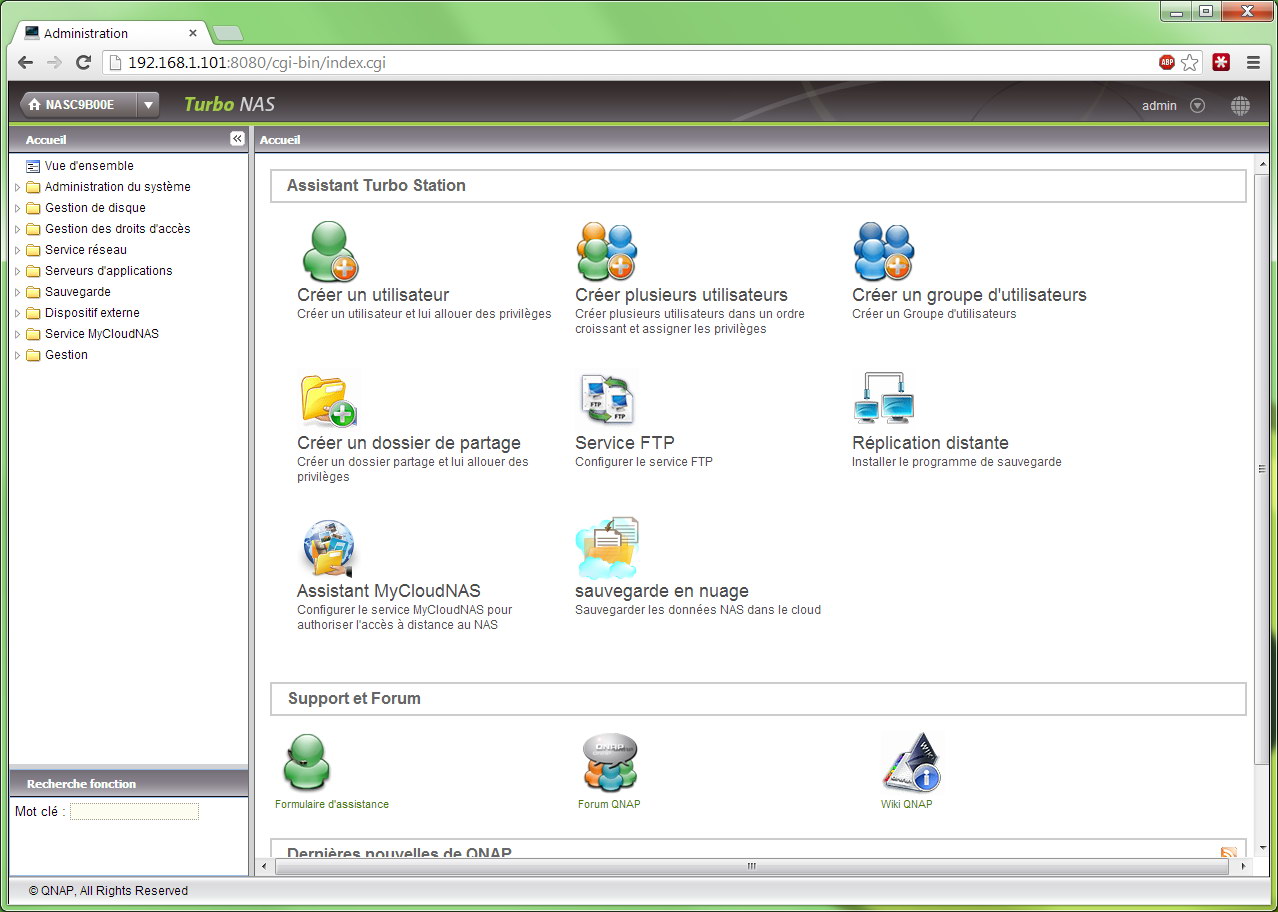Click the Administration browser tab
Image resolution: width=1278 pixels, height=912 pixels.
(110, 33)
